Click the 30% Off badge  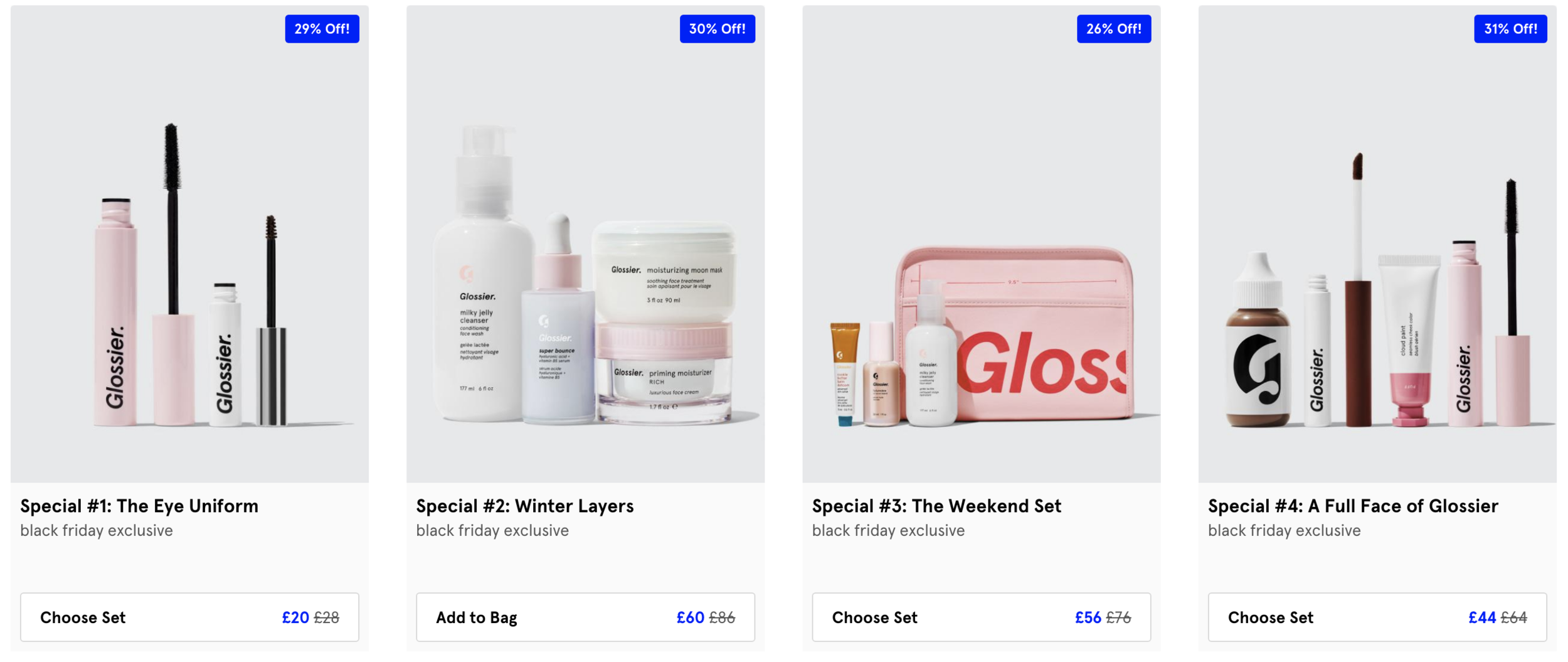(717, 29)
